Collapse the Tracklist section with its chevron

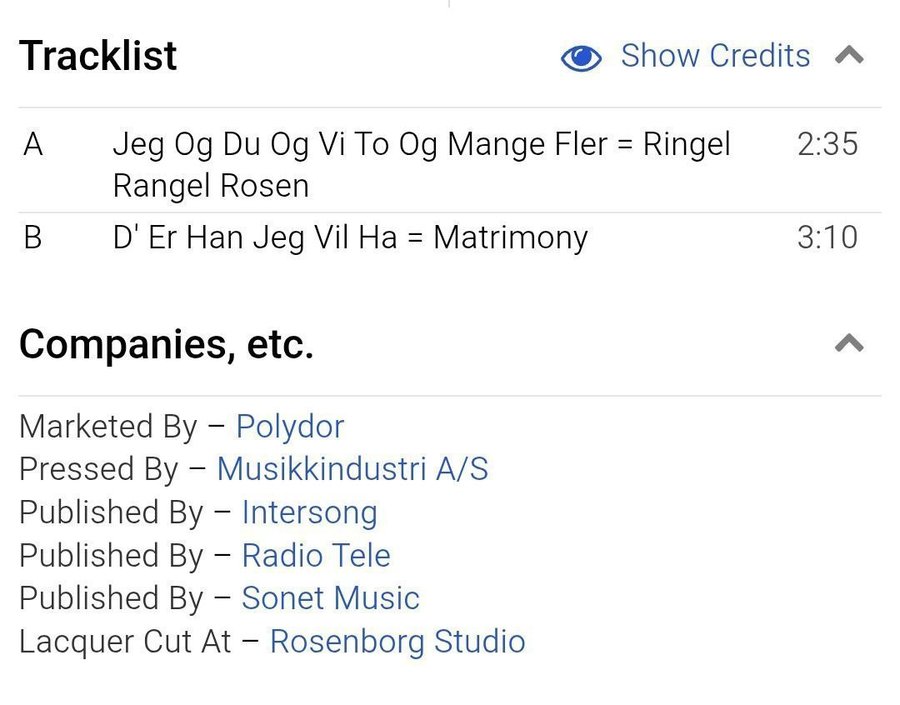[849, 56]
